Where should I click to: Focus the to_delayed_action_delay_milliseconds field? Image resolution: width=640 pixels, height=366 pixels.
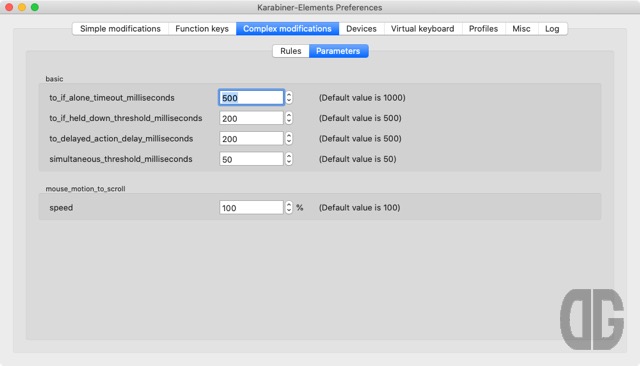[251, 138]
